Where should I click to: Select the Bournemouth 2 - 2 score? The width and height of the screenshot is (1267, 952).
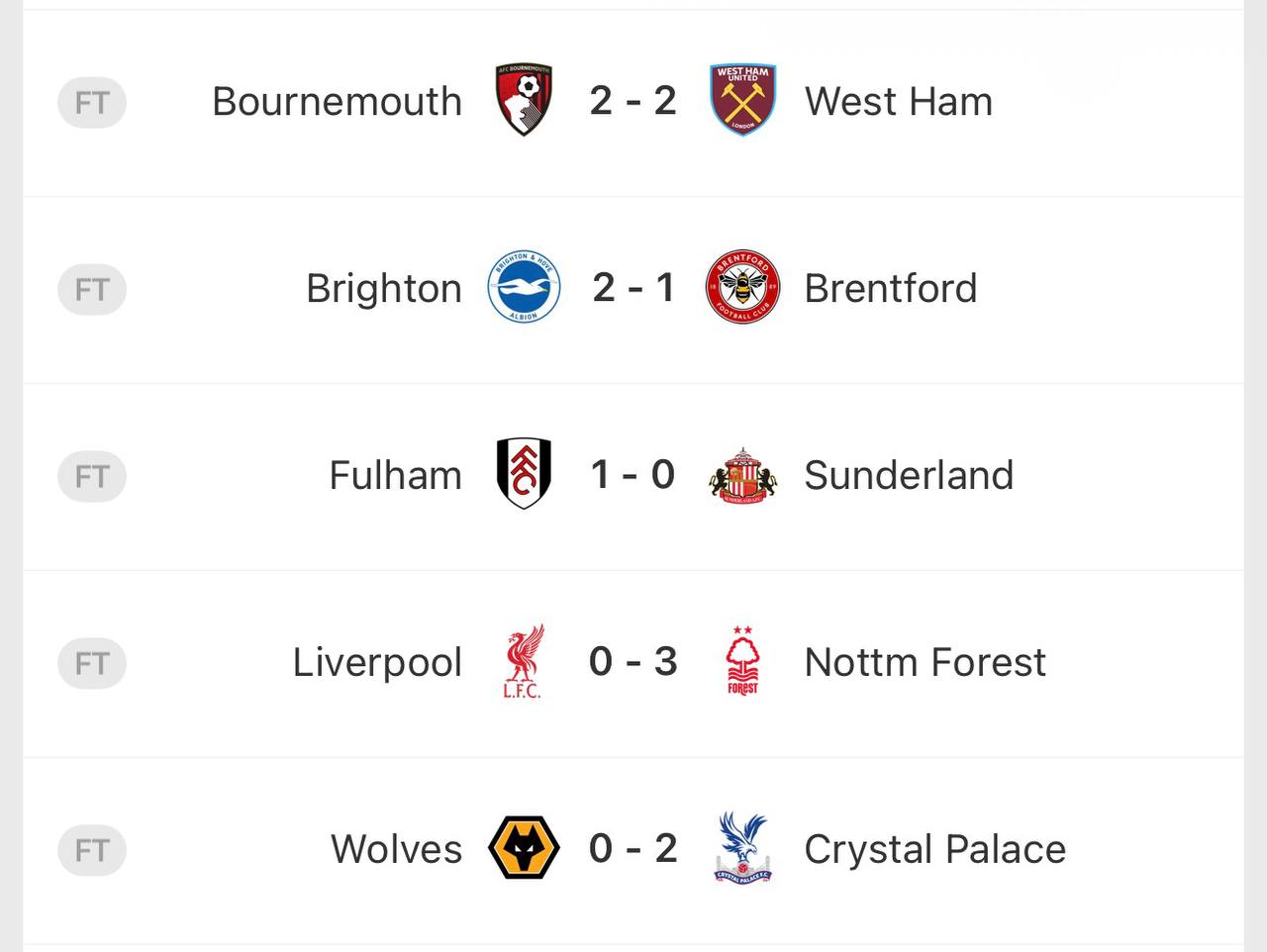[633, 101]
